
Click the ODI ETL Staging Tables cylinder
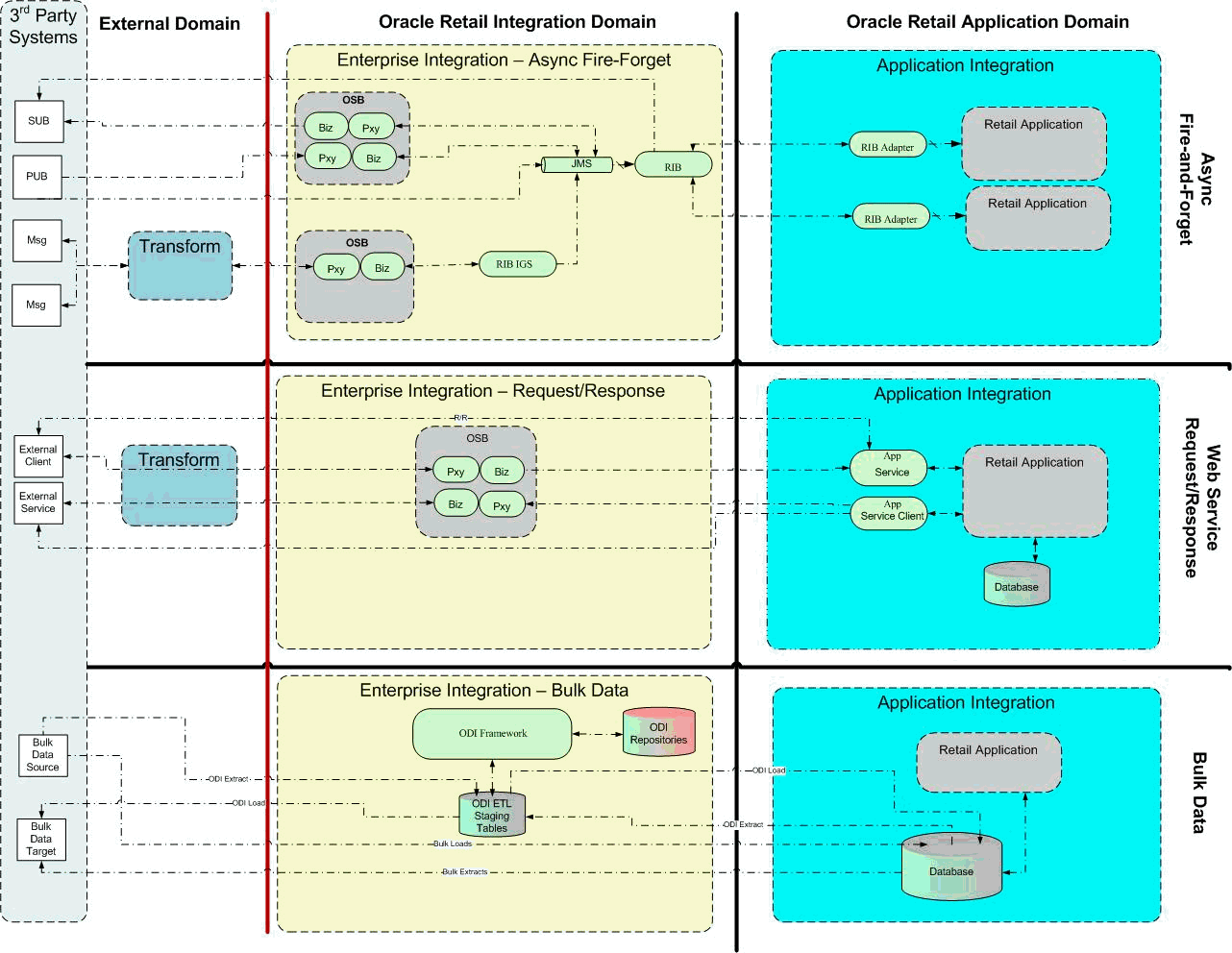tap(492, 815)
